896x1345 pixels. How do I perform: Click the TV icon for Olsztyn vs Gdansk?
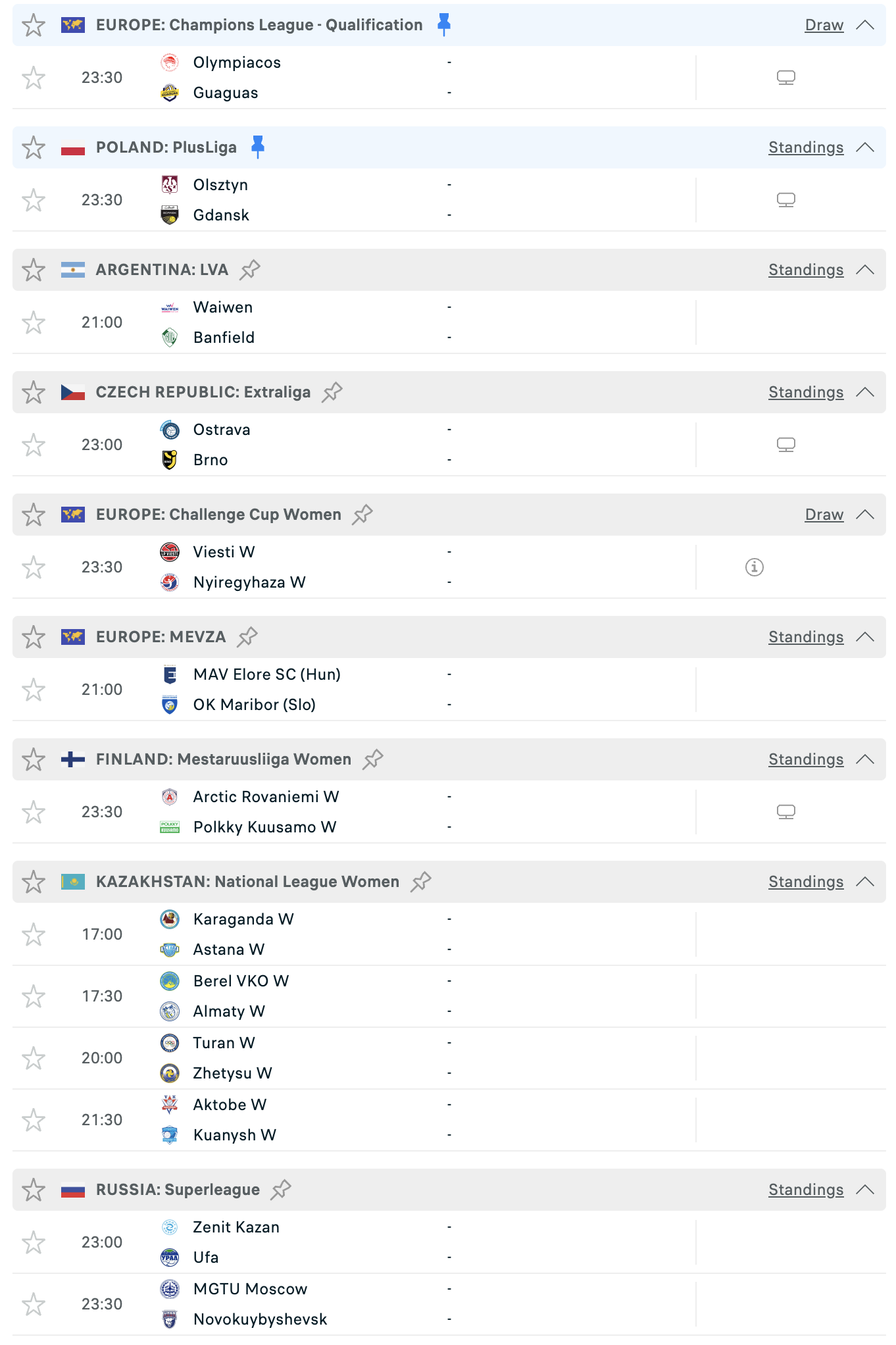pyautogui.click(x=785, y=200)
